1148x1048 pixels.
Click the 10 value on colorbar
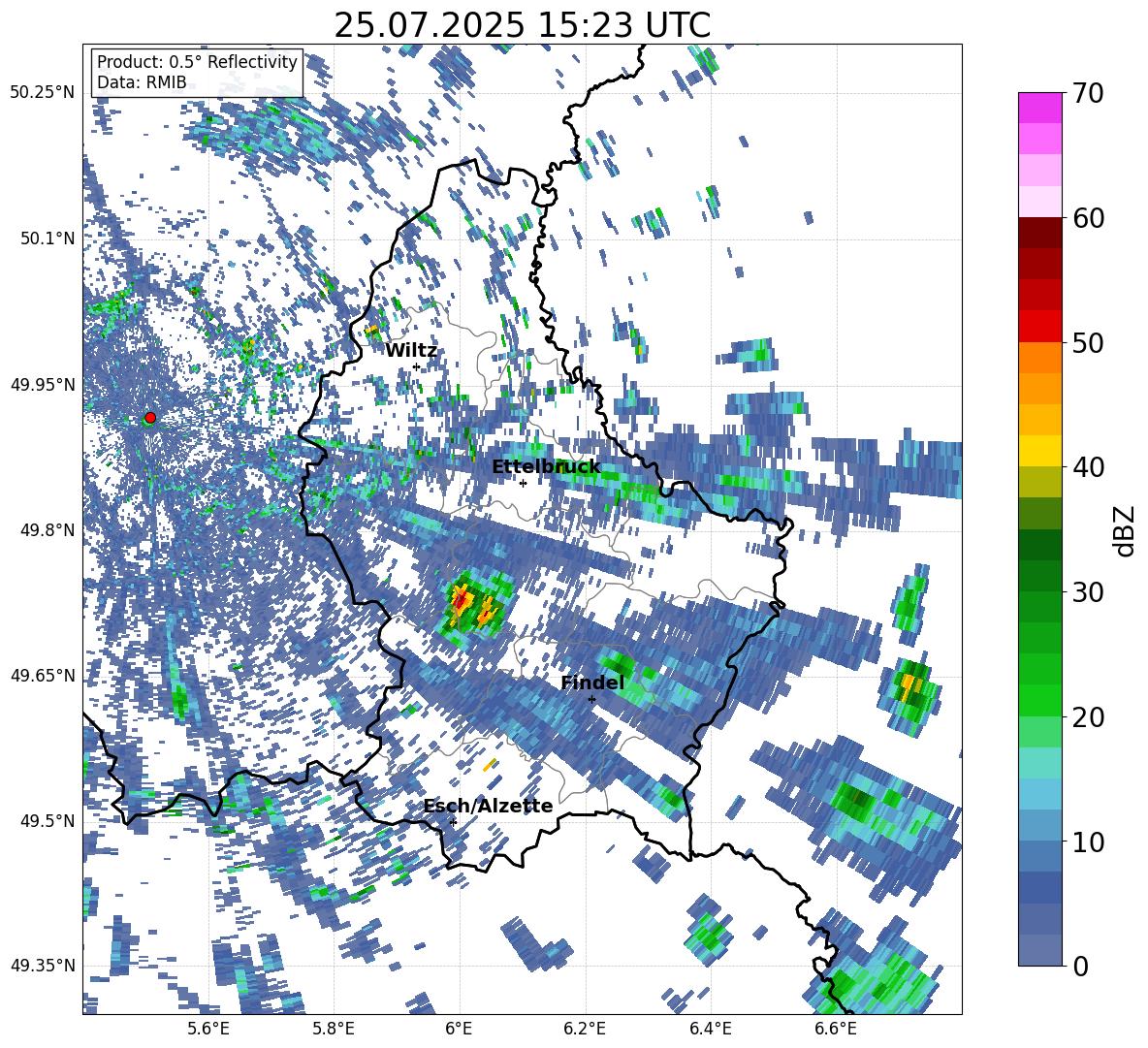coord(1088,842)
